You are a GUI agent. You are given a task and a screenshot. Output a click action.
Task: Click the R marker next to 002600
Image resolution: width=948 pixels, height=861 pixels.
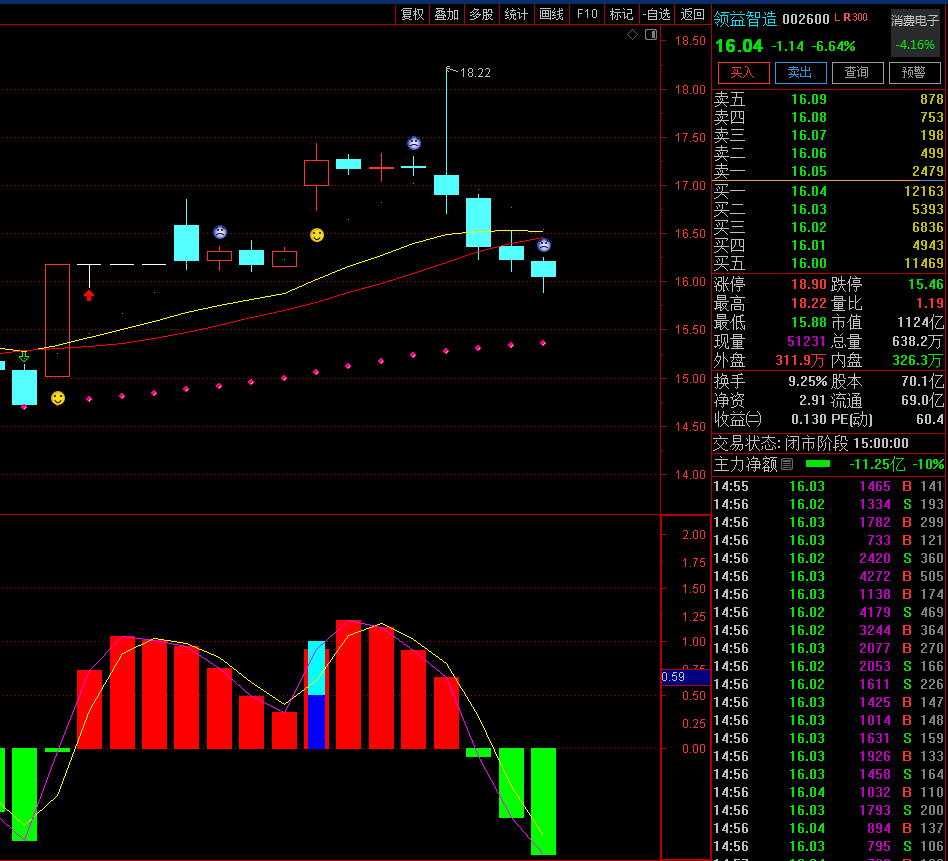[x=846, y=18]
